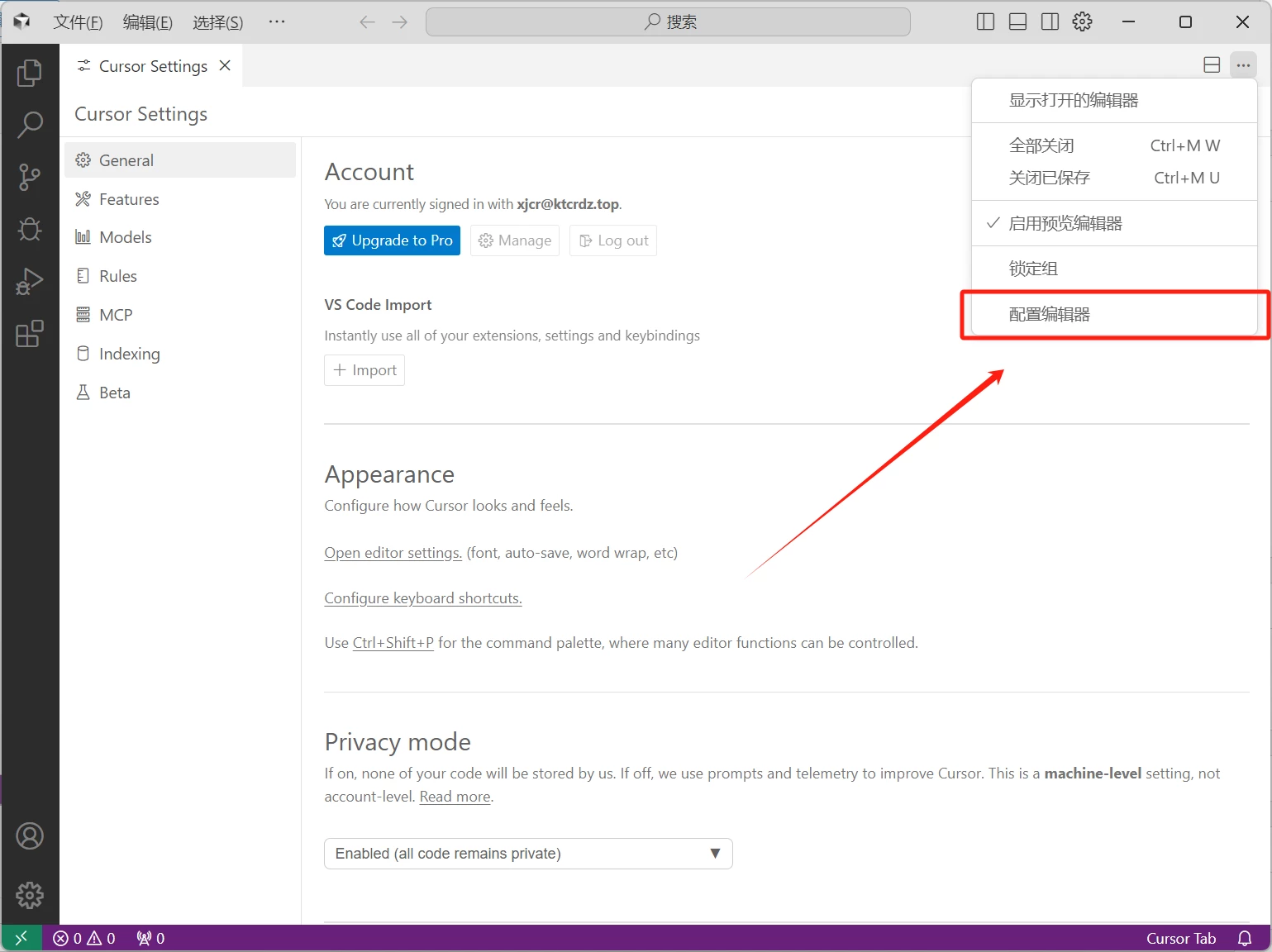Split the editor layout icon
This screenshot has width=1272, height=952.
[1212, 65]
